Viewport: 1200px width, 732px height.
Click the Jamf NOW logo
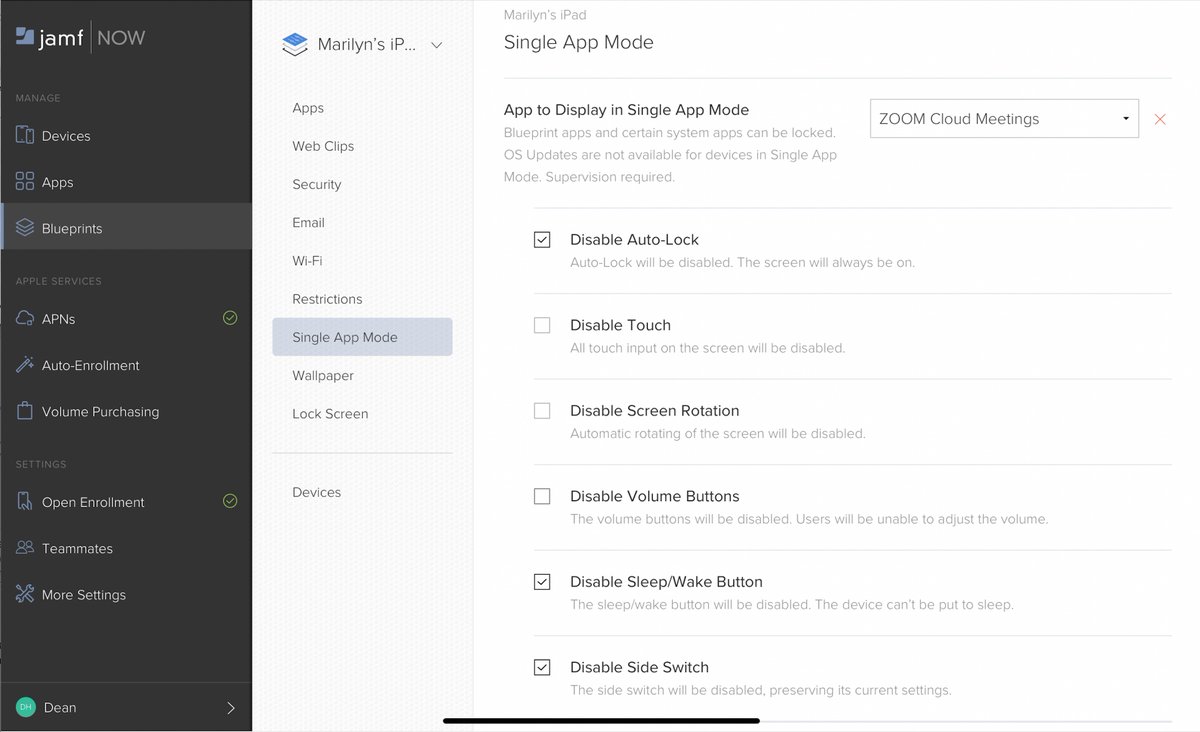(x=80, y=38)
